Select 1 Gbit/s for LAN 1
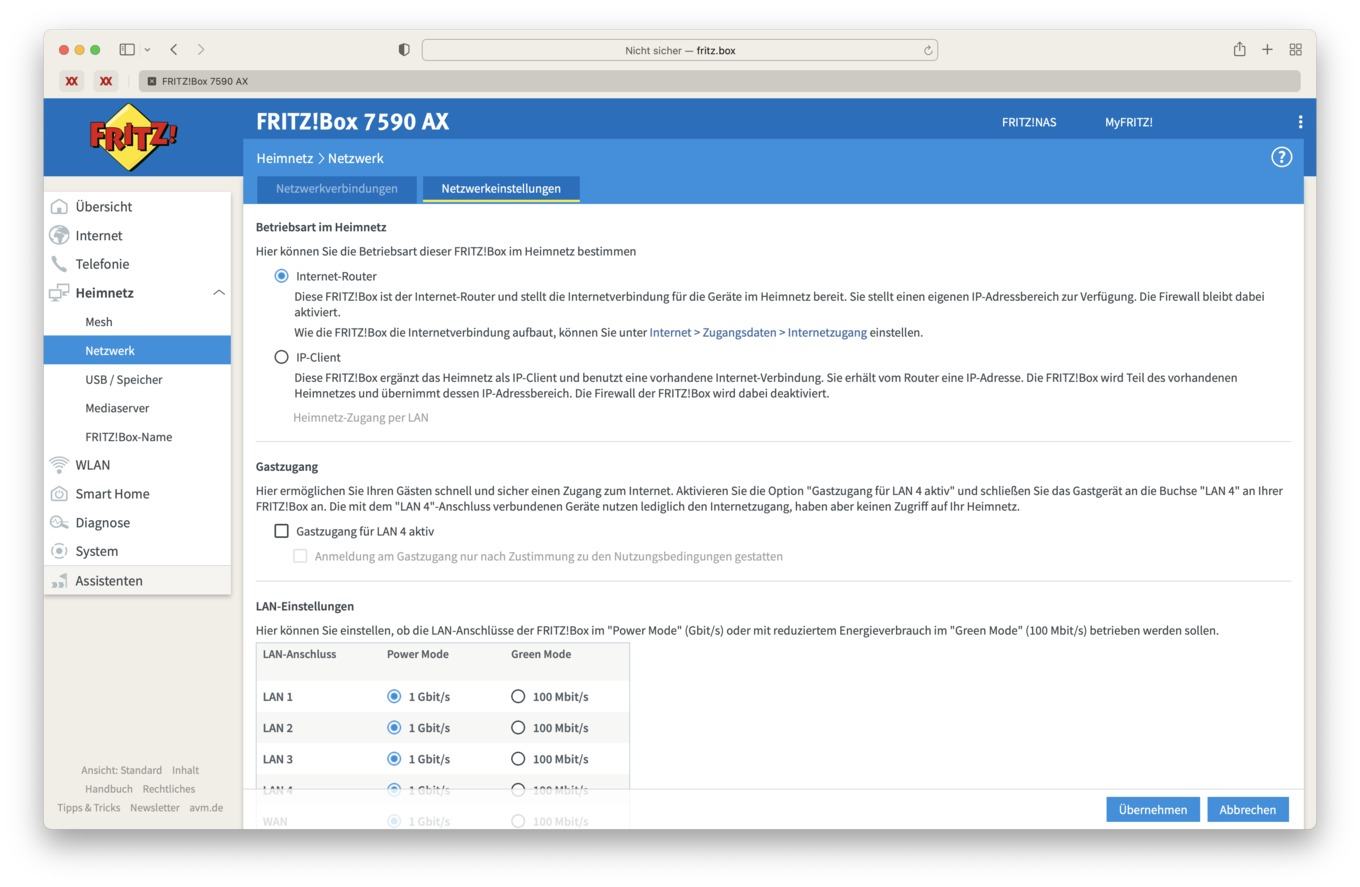The width and height of the screenshot is (1360, 887). coord(394,696)
